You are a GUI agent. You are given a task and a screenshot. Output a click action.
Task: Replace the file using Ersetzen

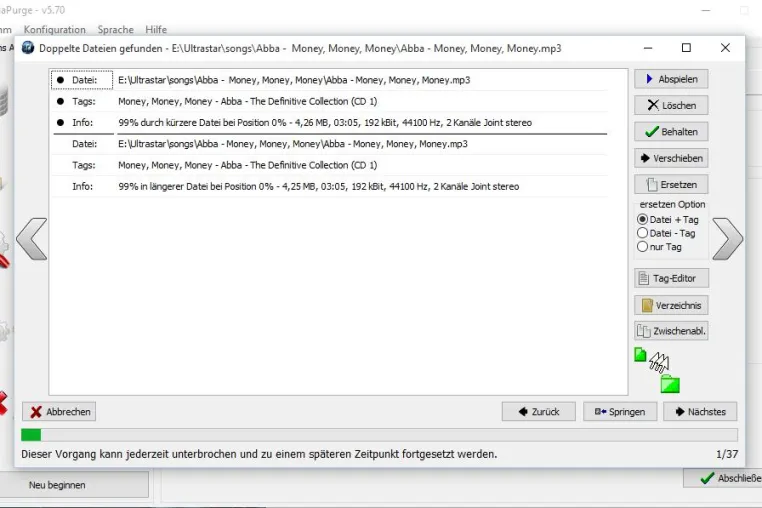(x=671, y=185)
